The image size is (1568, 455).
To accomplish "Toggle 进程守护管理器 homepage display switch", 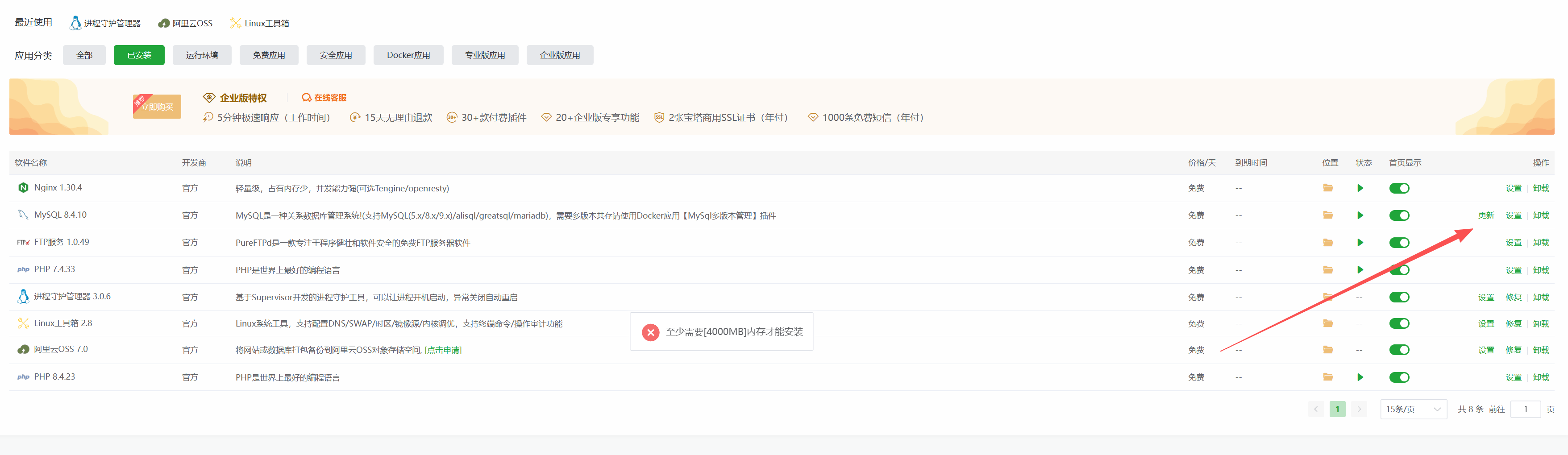I will pos(1399,297).
